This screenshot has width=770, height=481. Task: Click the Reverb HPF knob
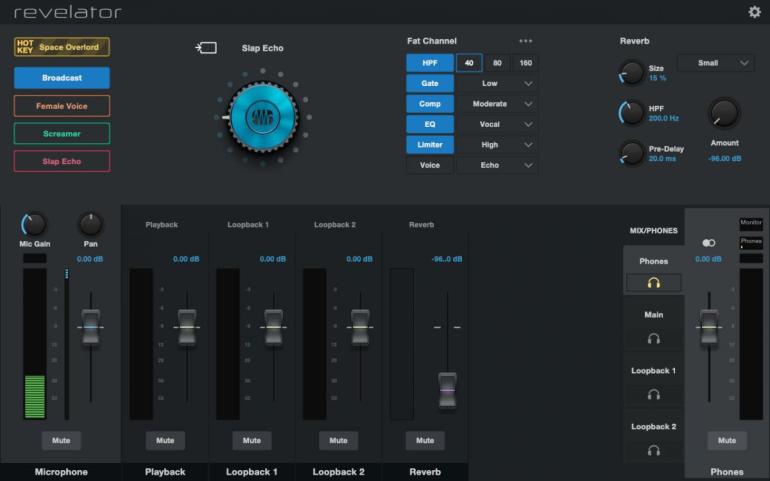click(632, 113)
